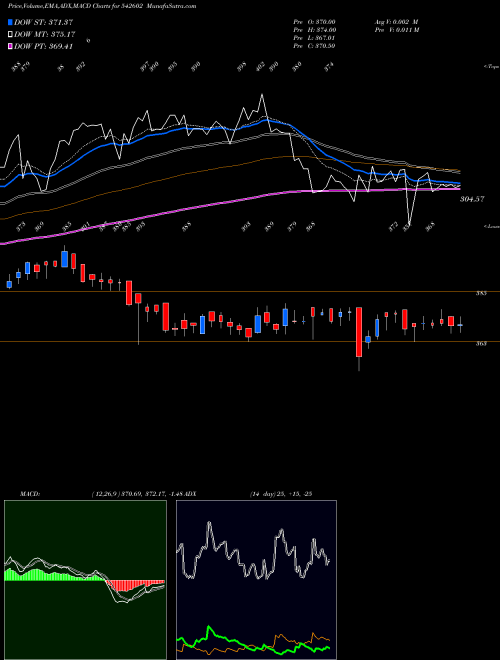
Task: Click the 'Pre H: 374.60' value
Action: (x=314, y=29)
